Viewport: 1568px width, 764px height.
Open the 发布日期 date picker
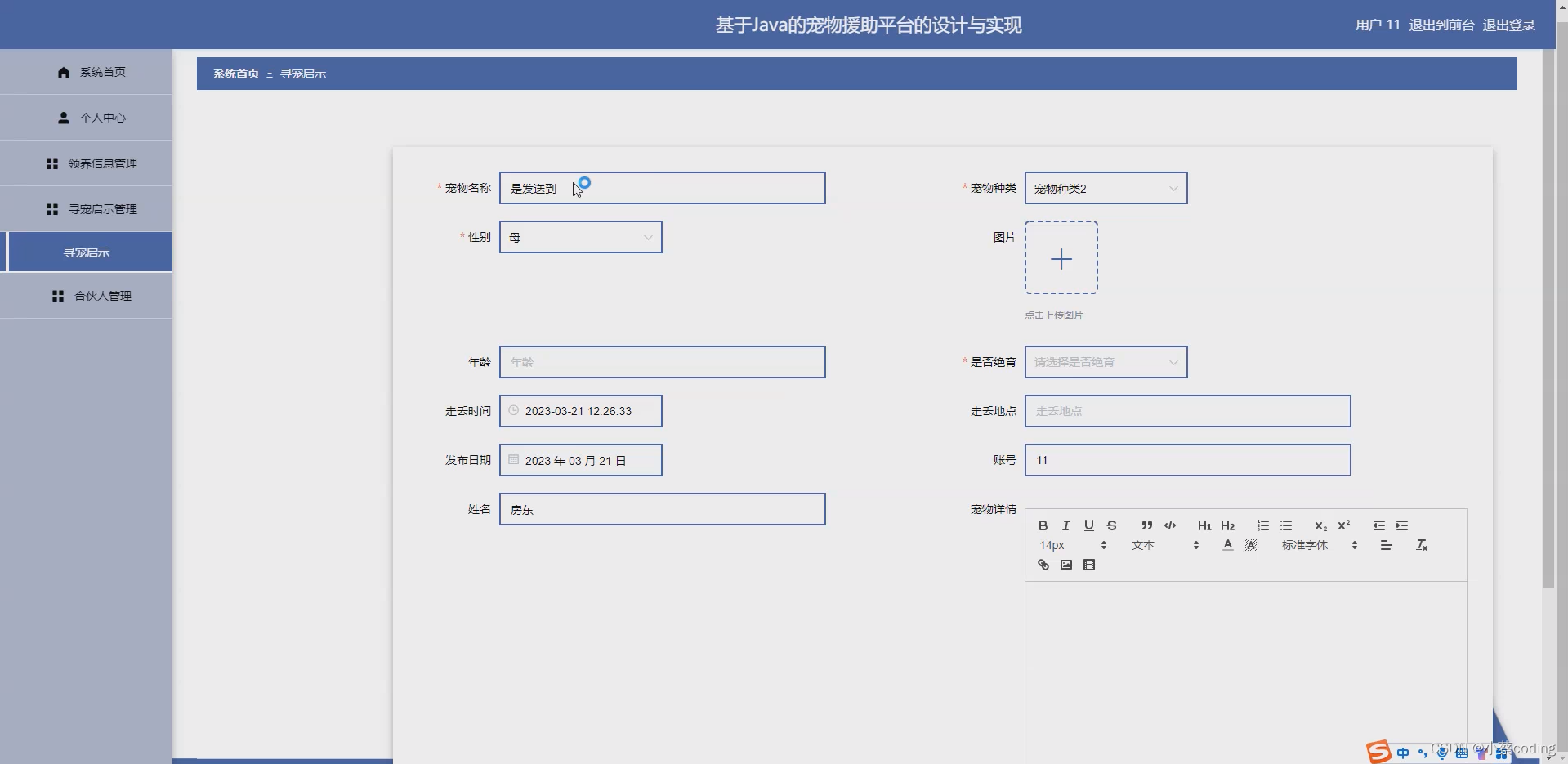(x=580, y=460)
